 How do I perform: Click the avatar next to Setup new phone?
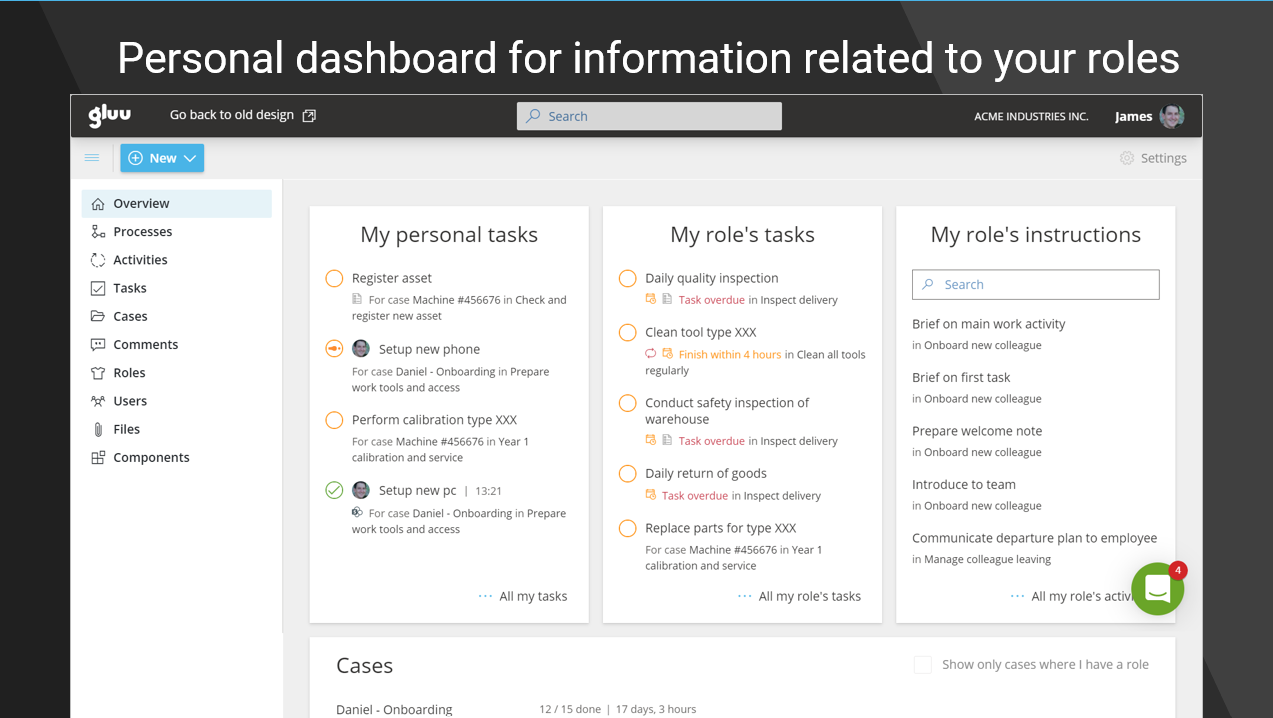(361, 349)
